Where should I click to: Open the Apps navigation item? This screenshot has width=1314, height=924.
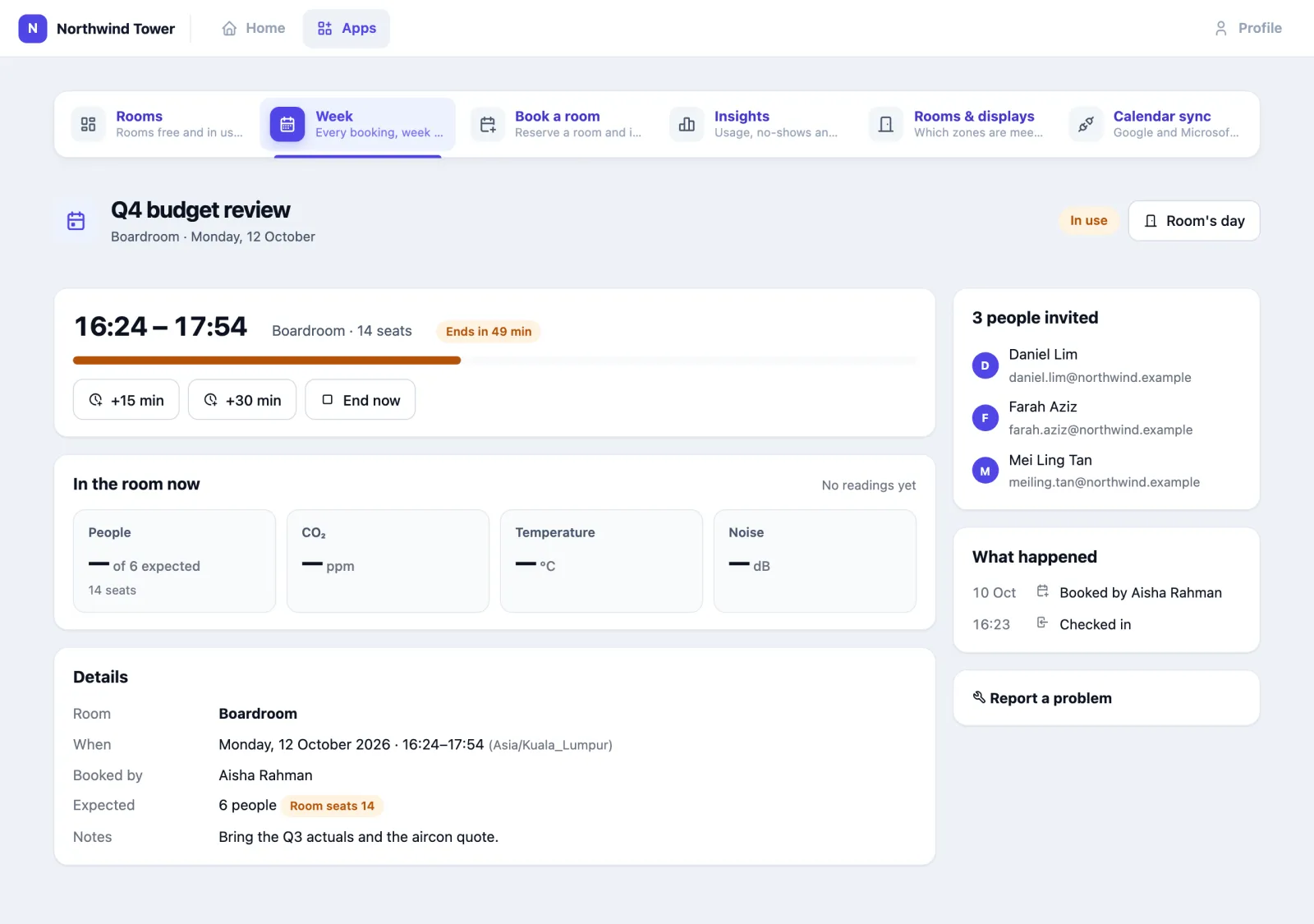point(347,29)
